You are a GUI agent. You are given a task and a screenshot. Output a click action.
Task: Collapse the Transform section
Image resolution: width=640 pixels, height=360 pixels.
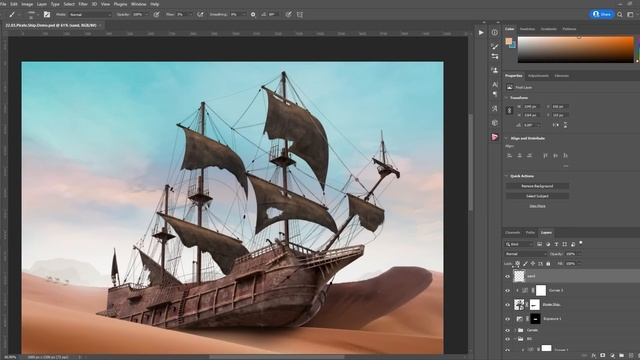(507, 98)
